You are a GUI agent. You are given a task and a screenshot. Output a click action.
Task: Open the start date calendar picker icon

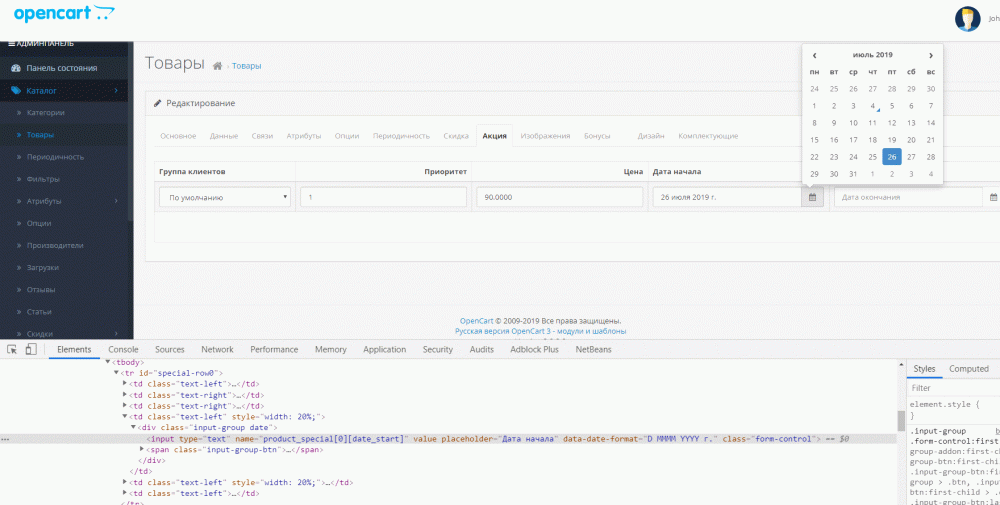812,198
